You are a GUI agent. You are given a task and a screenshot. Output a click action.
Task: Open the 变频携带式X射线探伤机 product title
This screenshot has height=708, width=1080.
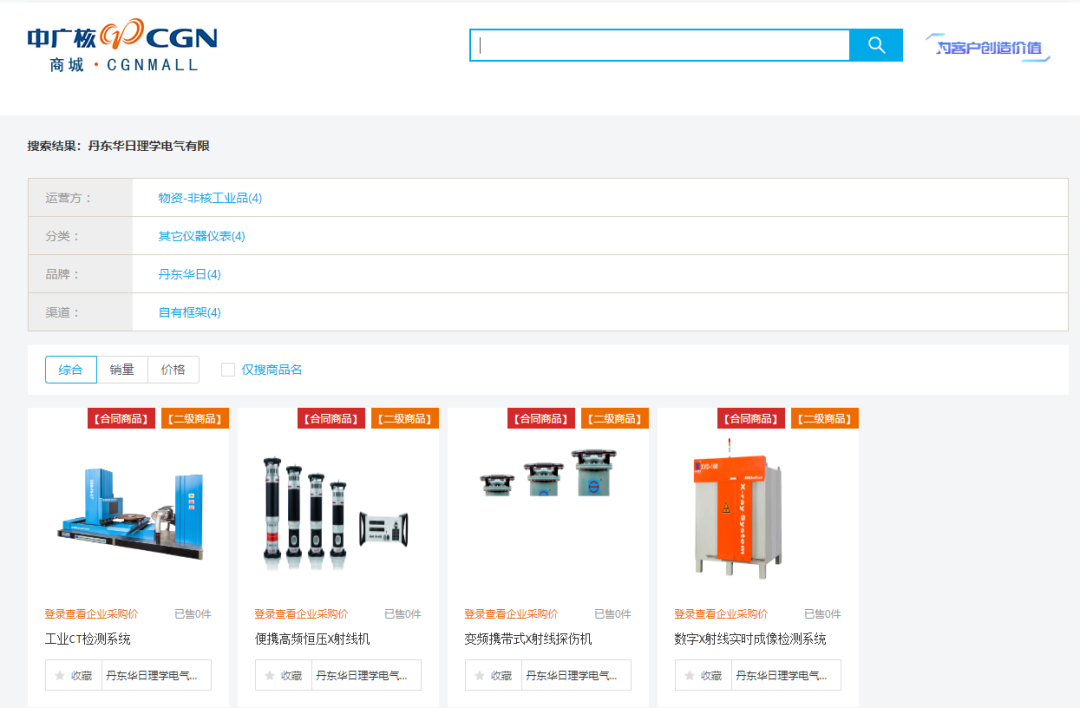point(528,639)
